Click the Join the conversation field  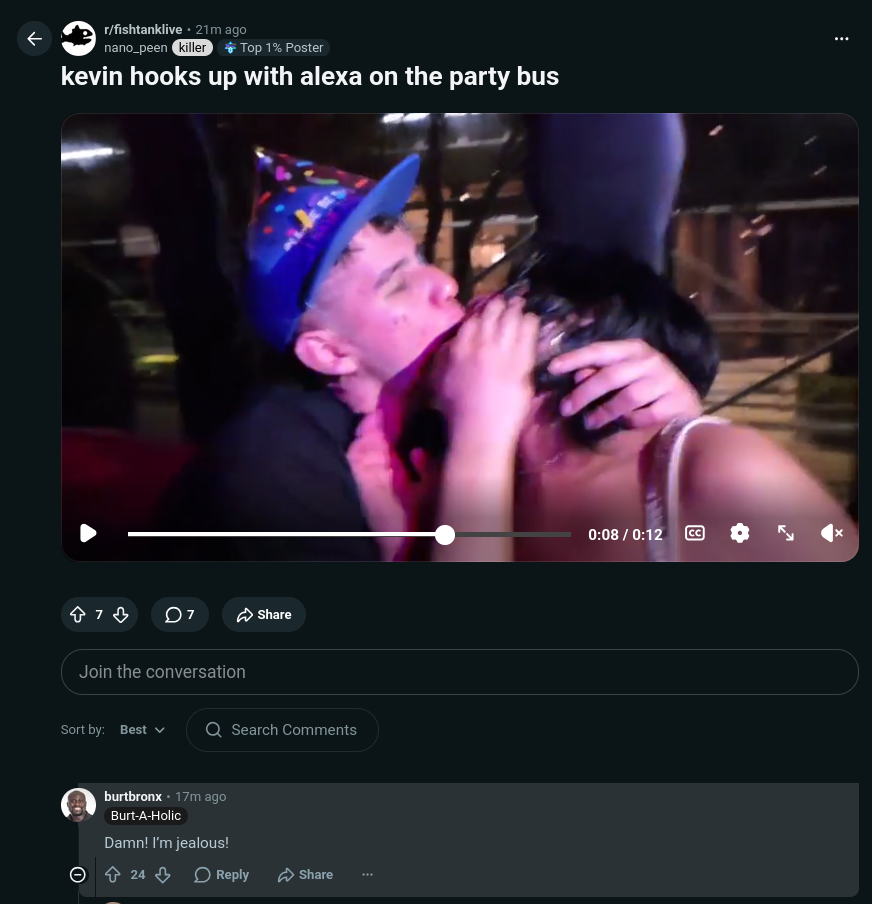pyautogui.click(x=460, y=672)
